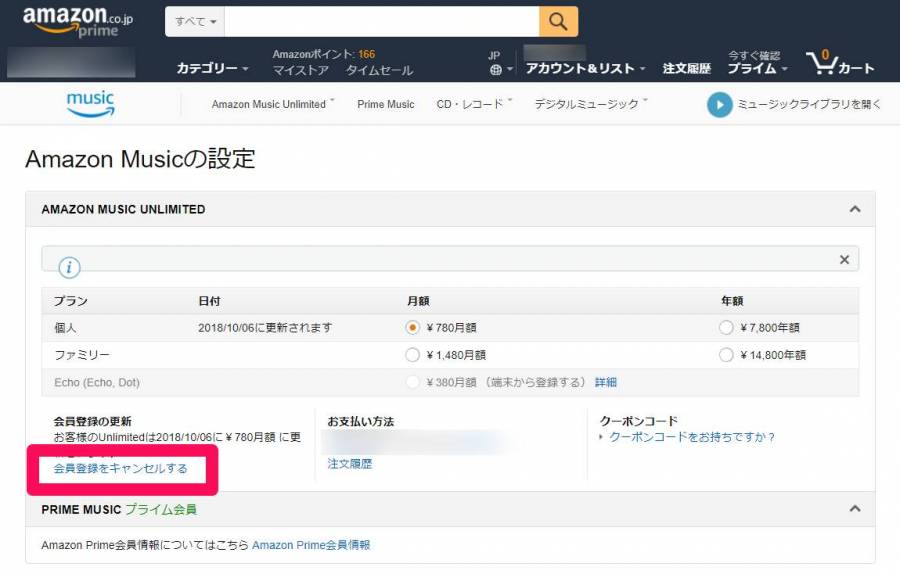
Task: Open タイムセール in the header
Action: coord(379,70)
